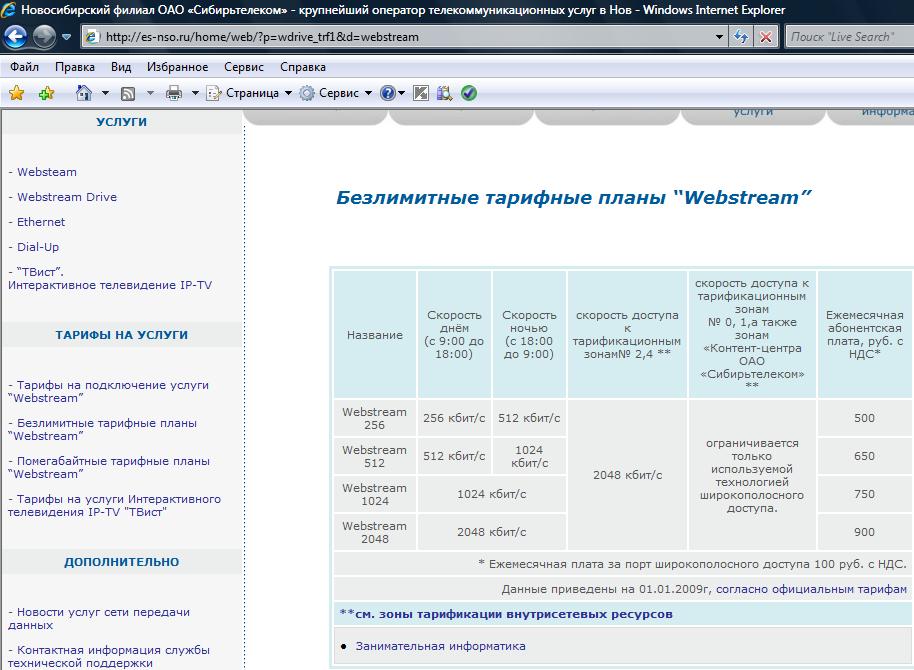Open the Ethernet sidebar link
The width and height of the screenshot is (914, 670).
(41, 222)
